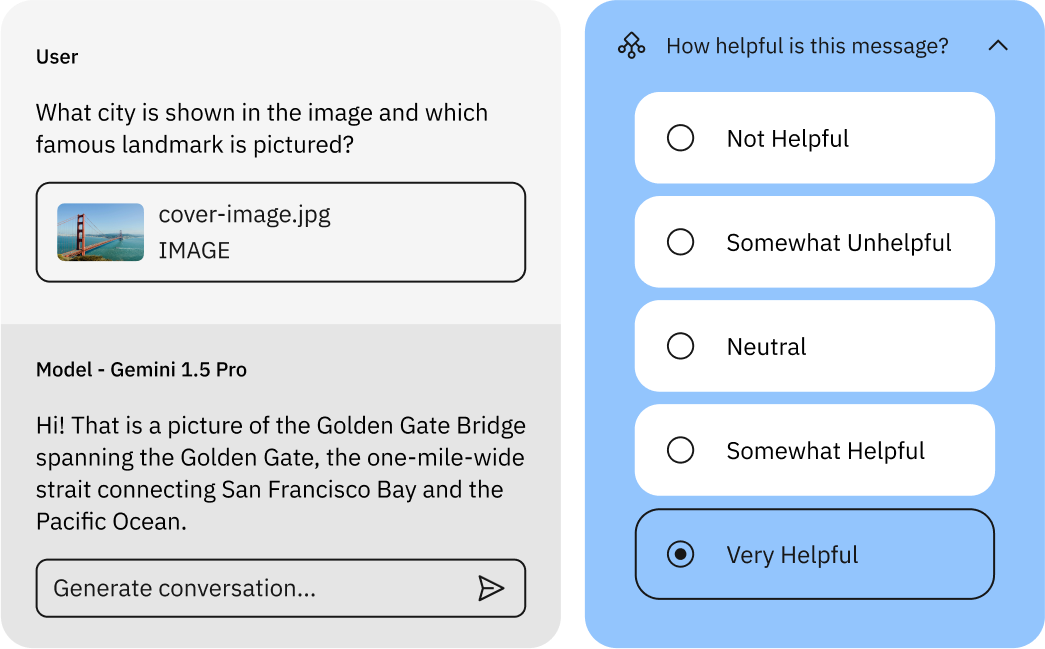Click the Very Helpful radio button
Screen dimensions: 1045x649
click(x=680, y=554)
